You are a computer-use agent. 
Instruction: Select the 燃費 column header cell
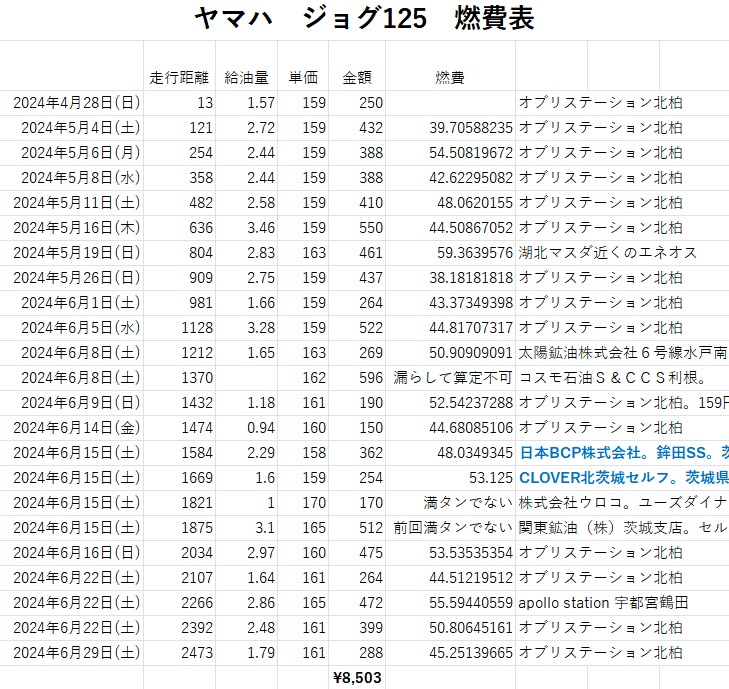tap(449, 77)
